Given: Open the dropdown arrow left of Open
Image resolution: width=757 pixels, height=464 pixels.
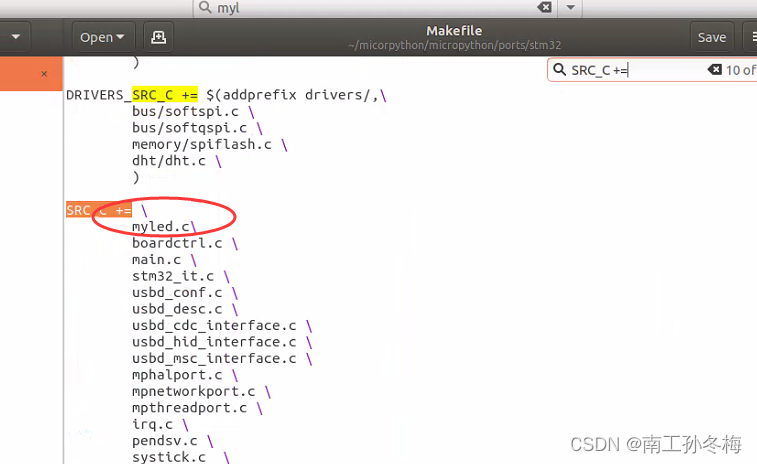Looking at the screenshot, I should (x=15, y=37).
